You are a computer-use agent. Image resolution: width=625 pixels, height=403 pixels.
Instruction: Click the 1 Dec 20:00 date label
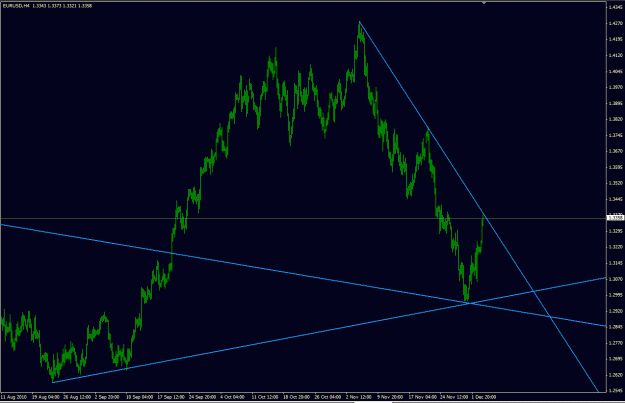coord(484,397)
